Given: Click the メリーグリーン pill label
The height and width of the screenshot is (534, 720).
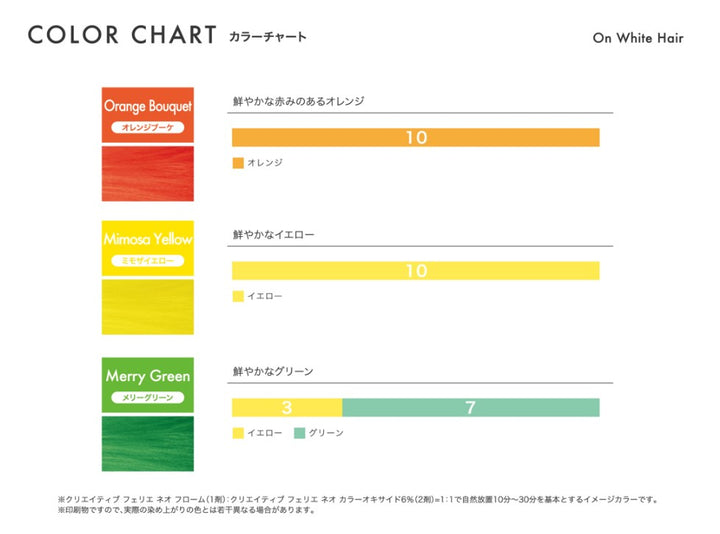Looking at the screenshot, I should click(147, 397).
